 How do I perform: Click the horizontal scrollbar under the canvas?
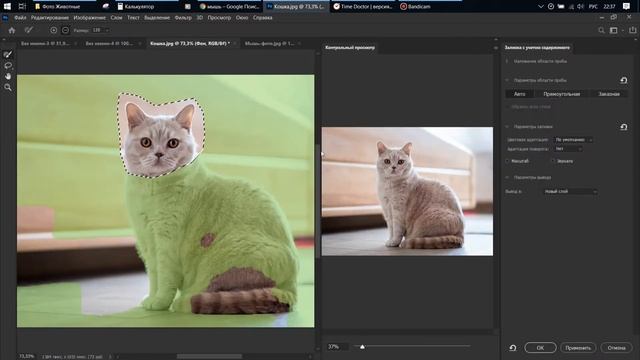(x=209, y=356)
